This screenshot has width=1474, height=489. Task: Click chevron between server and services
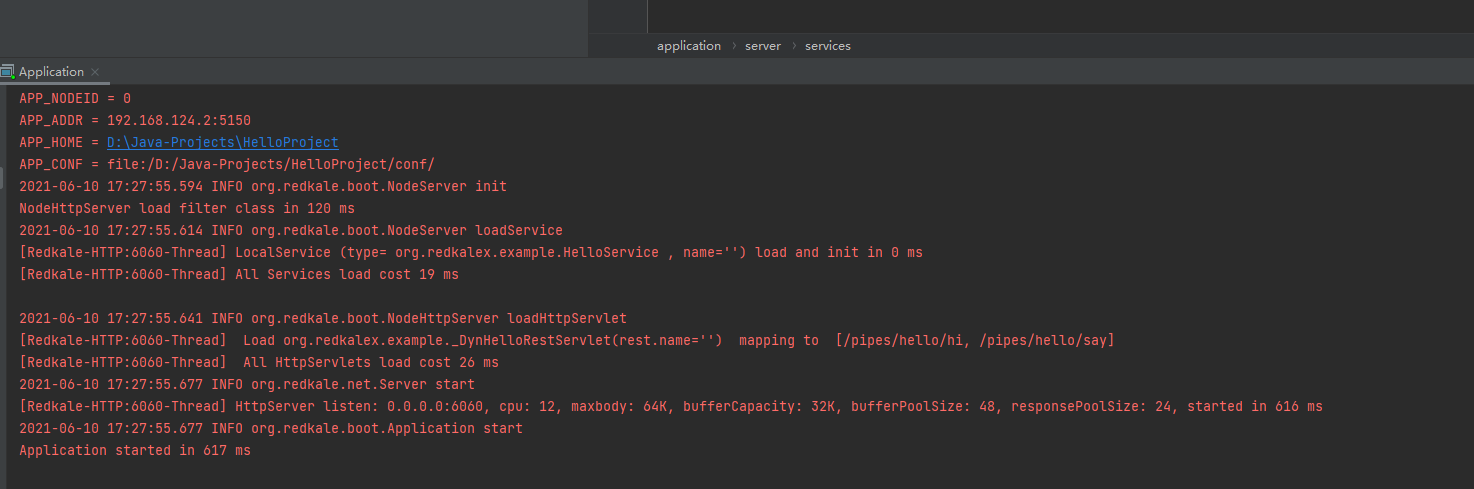pos(793,46)
